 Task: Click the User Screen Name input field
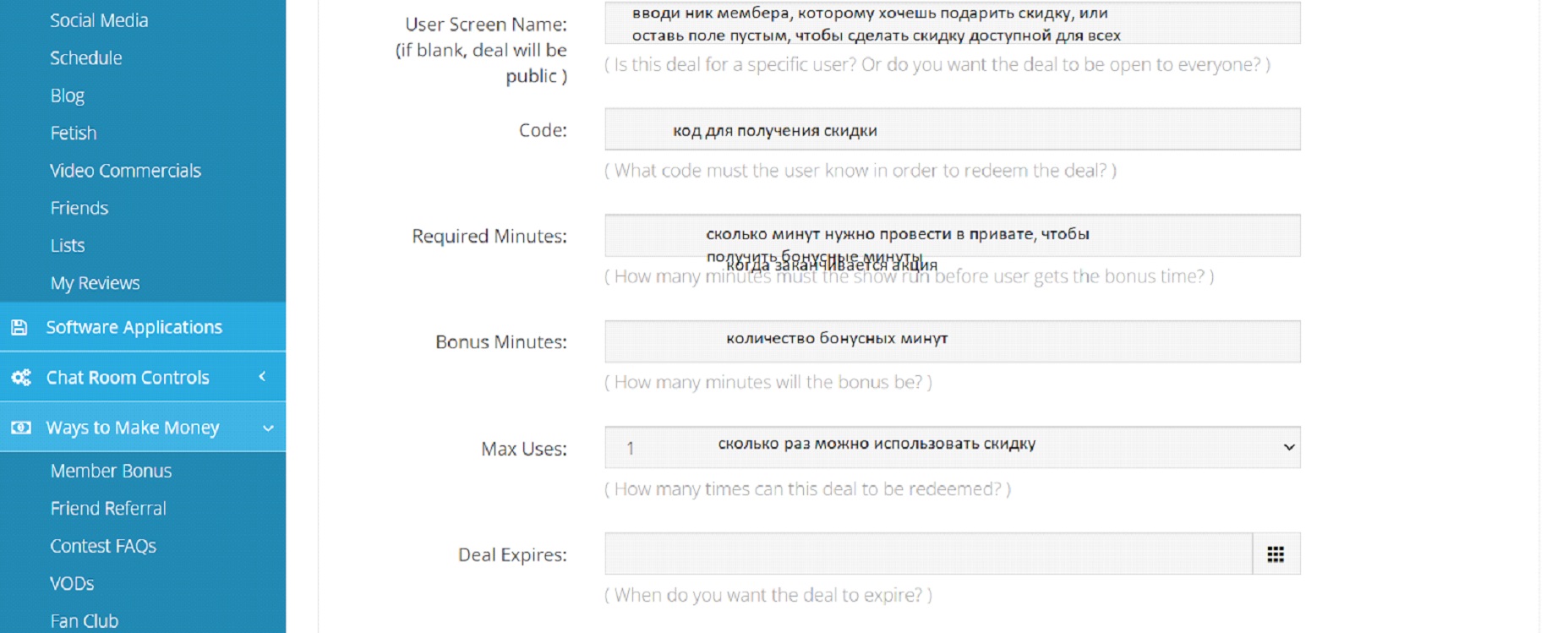[952, 24]
